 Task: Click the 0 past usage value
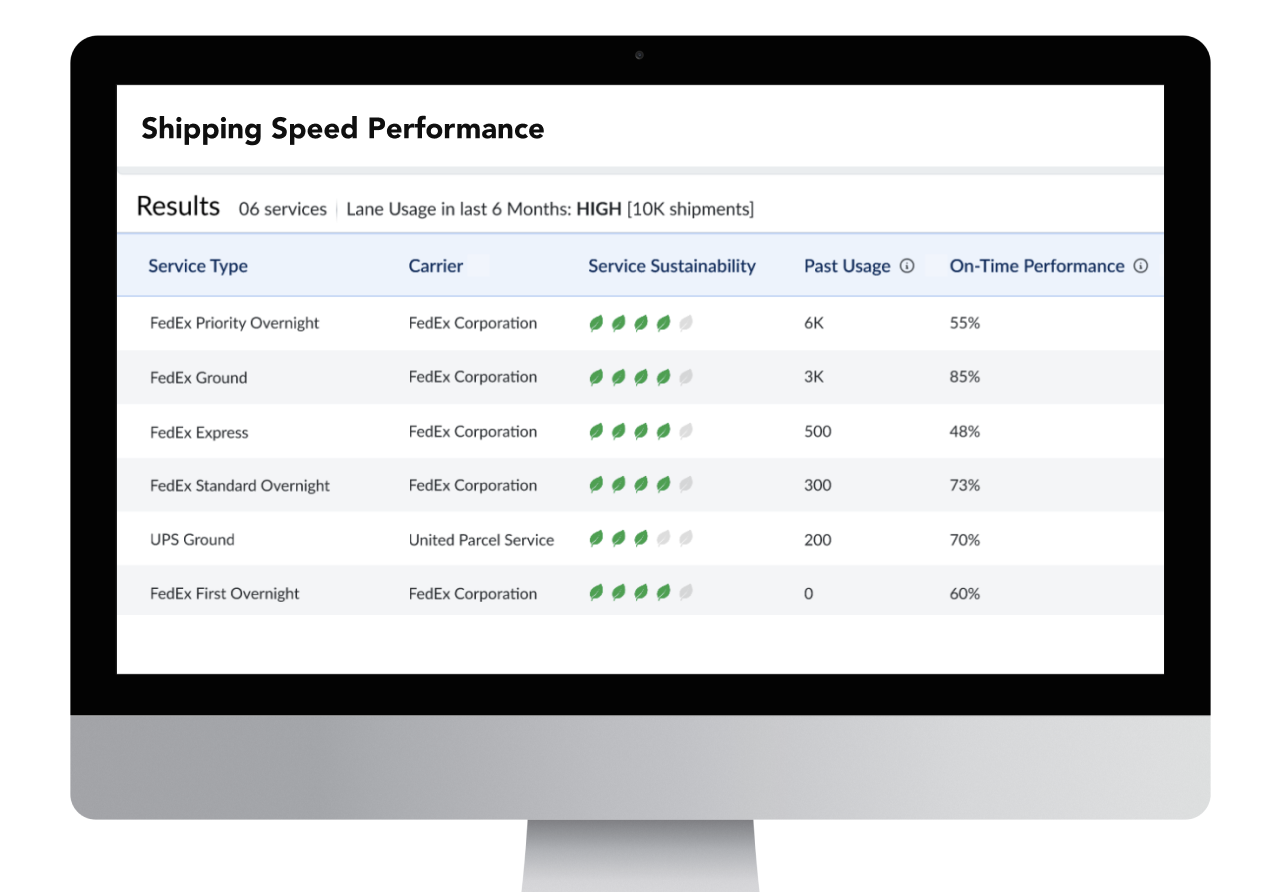pyautogui.click(x=809, y=593)
